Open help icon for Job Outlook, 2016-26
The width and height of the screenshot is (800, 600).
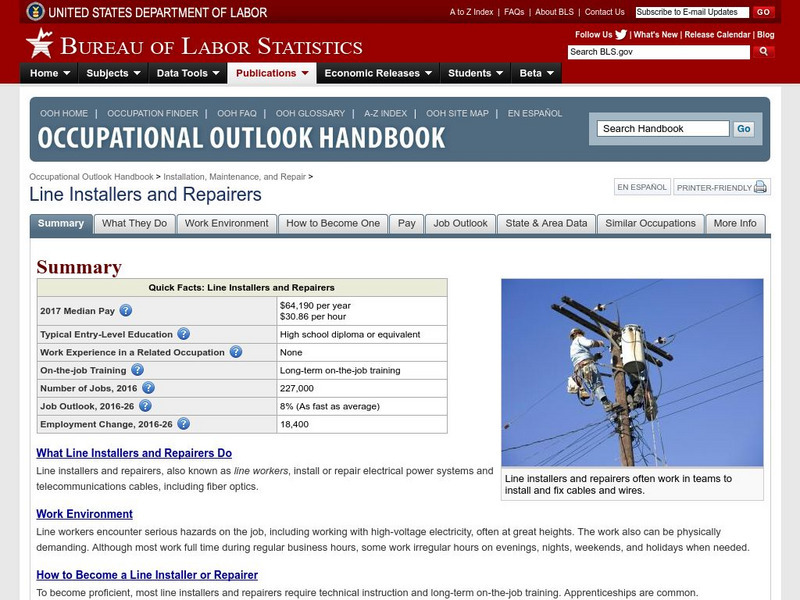click(145, 406)
